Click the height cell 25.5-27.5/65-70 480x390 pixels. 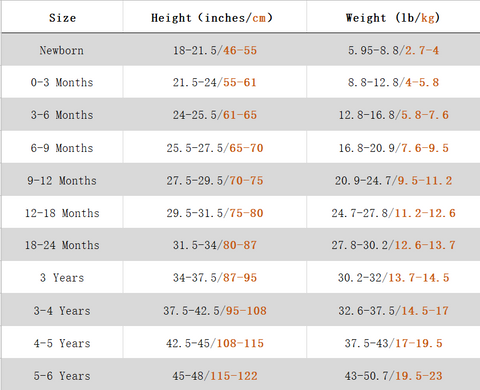point(215,147)
